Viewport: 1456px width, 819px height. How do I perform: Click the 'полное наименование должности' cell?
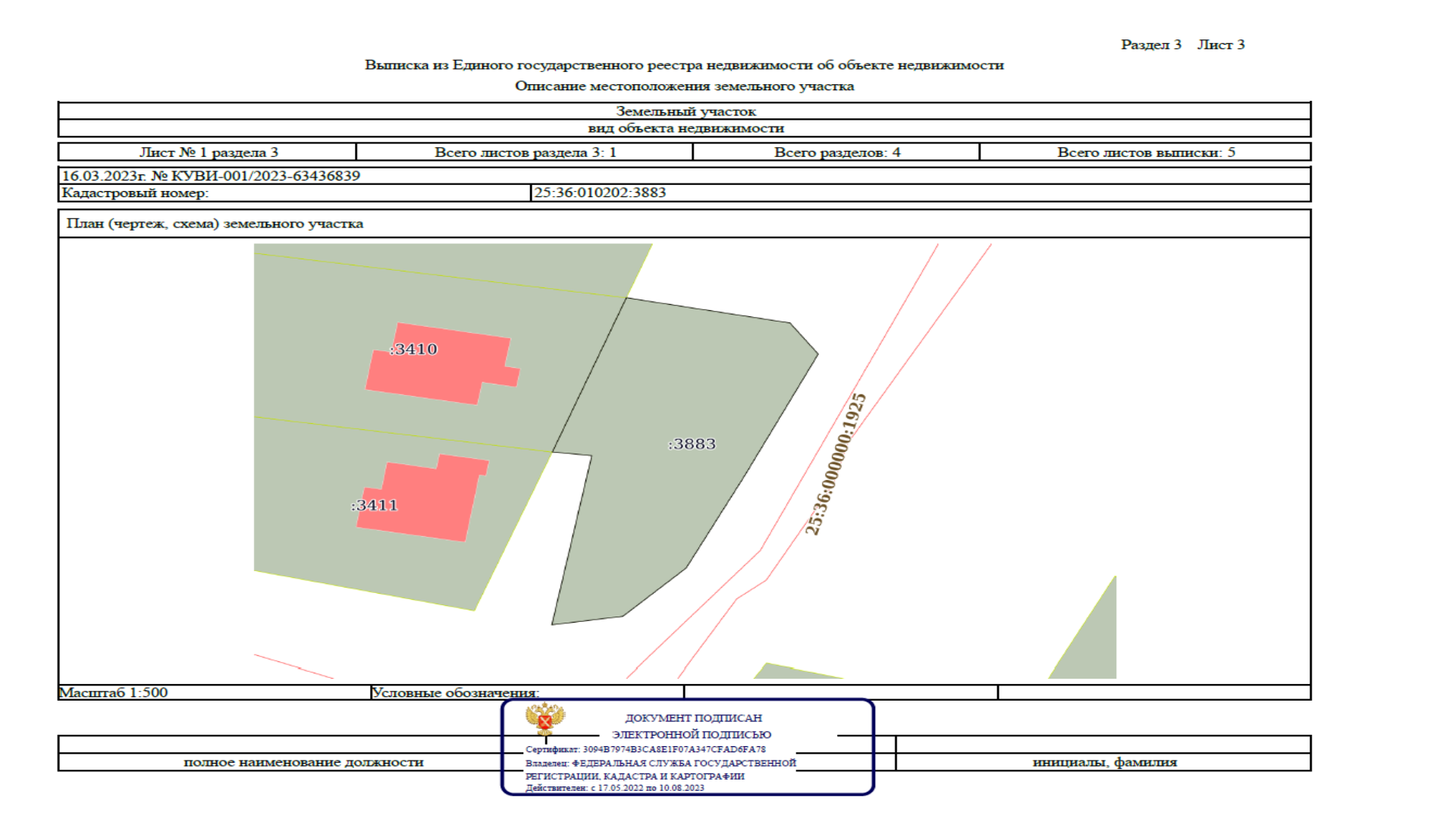click(303, 762)
